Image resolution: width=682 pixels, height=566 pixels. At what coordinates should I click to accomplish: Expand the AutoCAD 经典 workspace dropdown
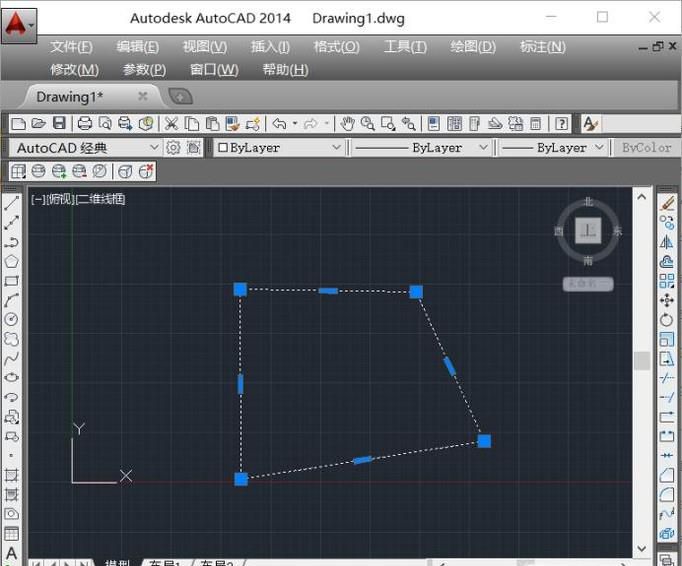pos(154,148)
